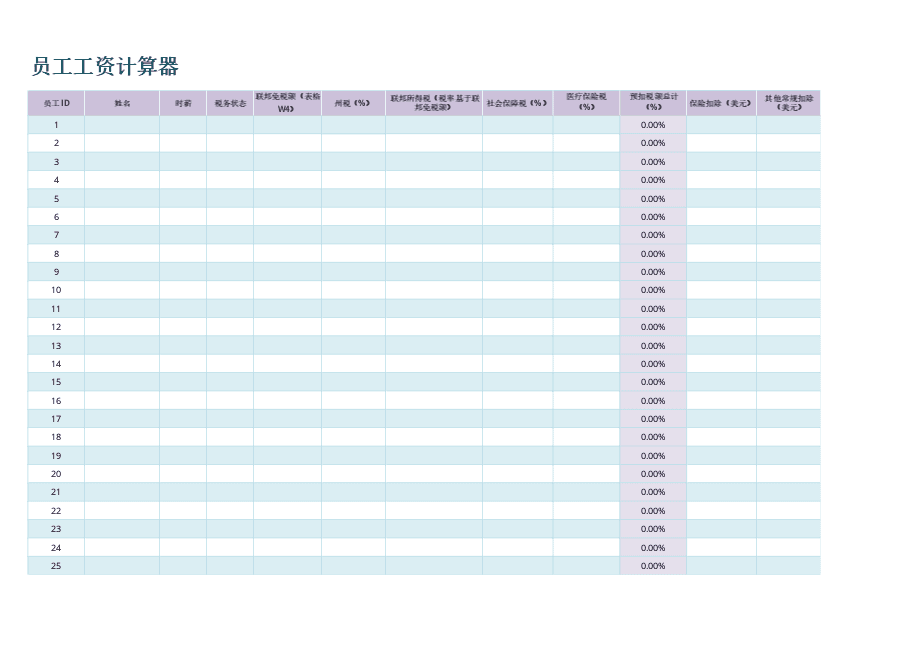Select the 0.00% total for employee 4
The height and width of the screenshot is (648, 916).
pos(653,180)
